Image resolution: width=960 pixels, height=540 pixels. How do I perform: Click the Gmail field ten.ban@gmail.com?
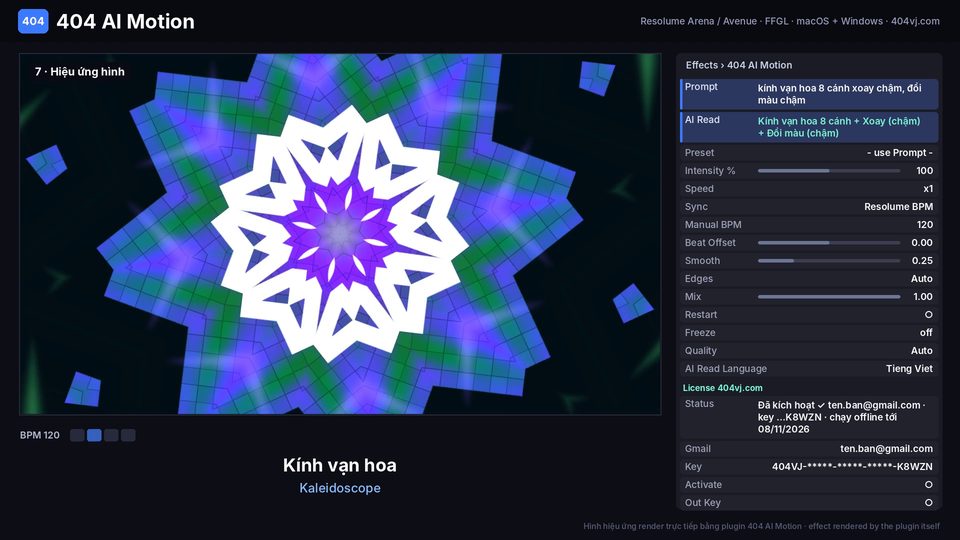tap(809, 449)
